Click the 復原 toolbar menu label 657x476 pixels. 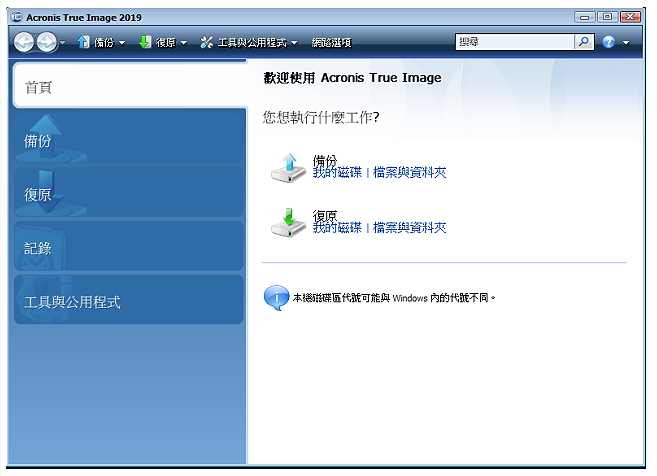(166, 43)
